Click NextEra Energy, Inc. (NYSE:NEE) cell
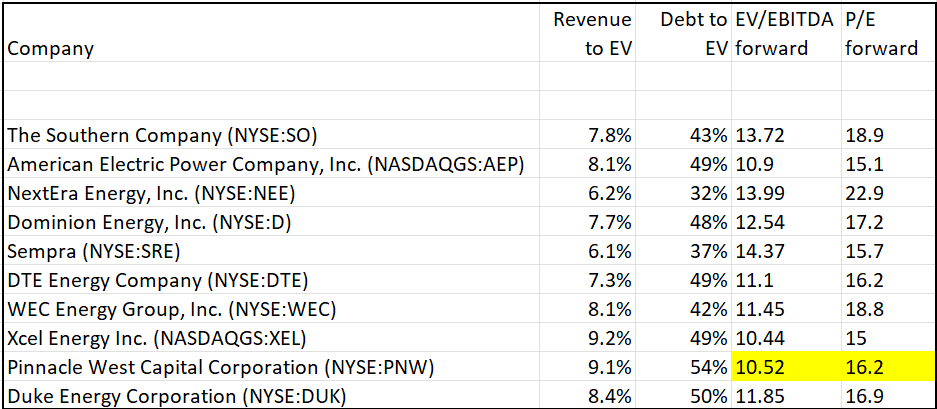937x409 pixels. (x=271, y=193)
